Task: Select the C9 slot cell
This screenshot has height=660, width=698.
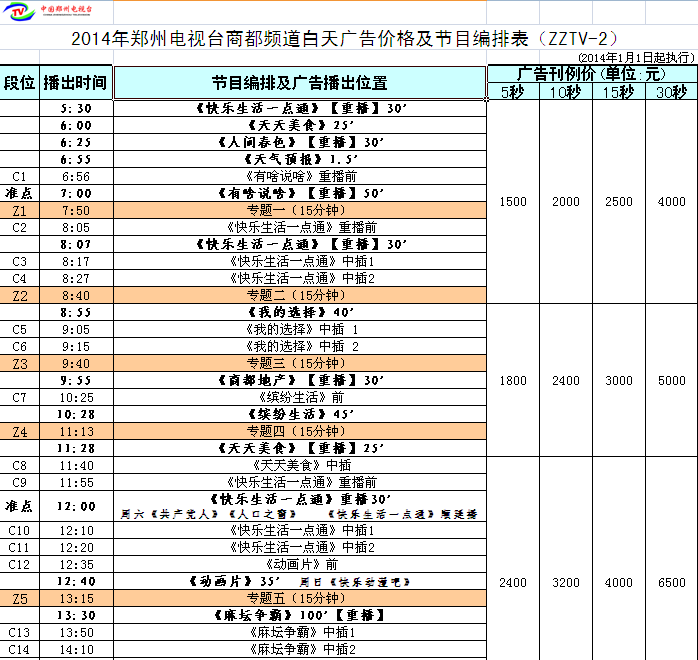Action: tap(20, 482)
